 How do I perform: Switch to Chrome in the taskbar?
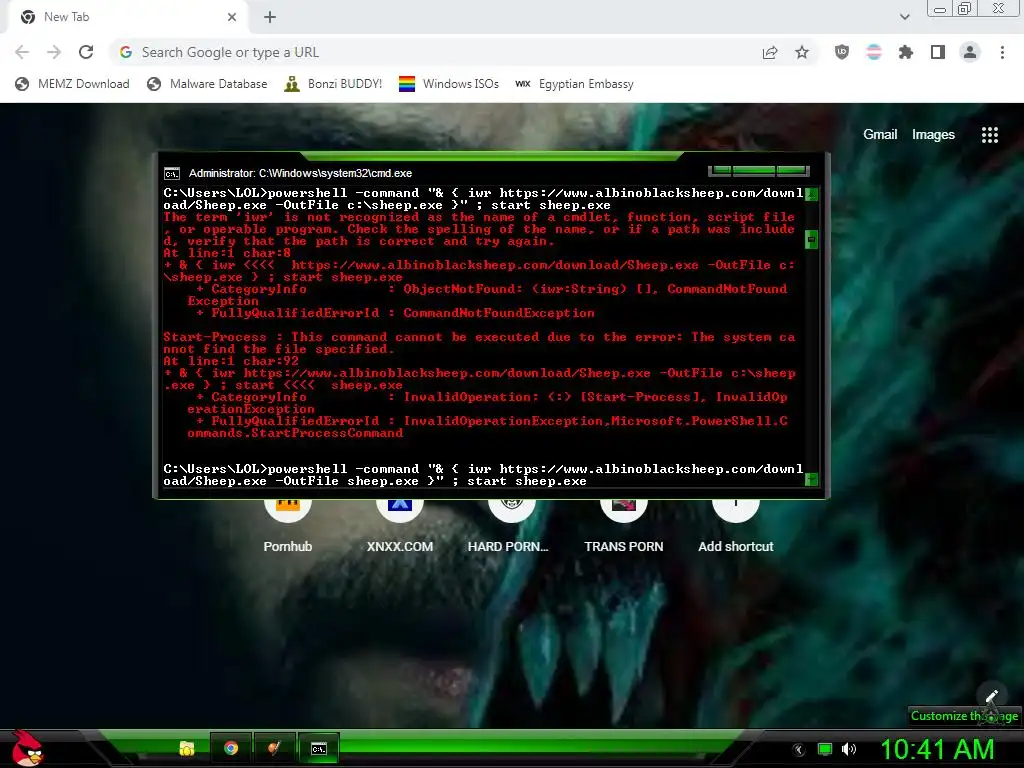(x=231, y=748)
